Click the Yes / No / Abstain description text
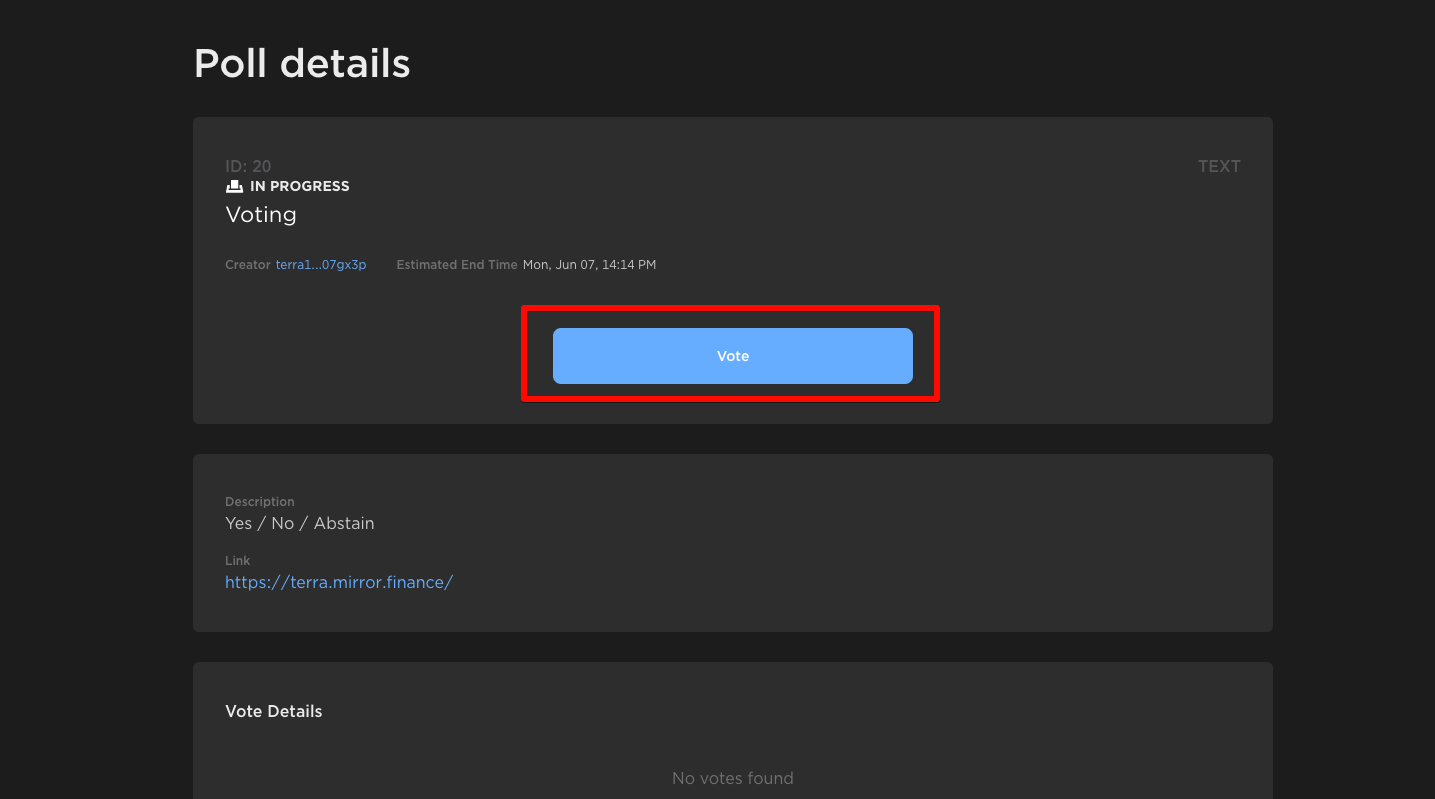 point(299,523)
